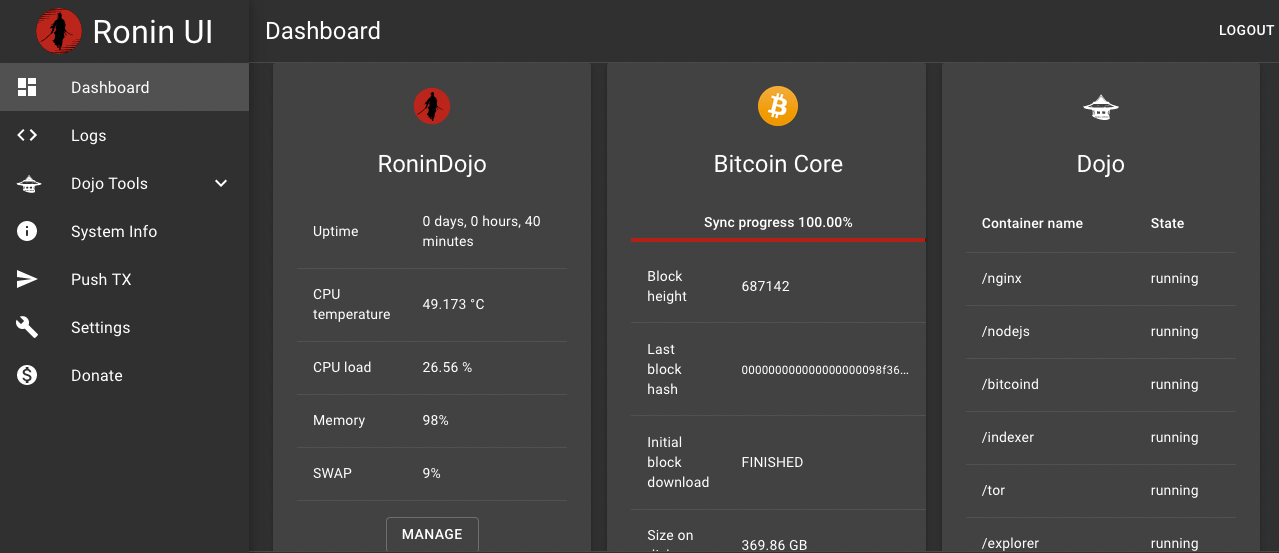
Task: Open the Logs menu item
Action: click(x=124, y=135)
